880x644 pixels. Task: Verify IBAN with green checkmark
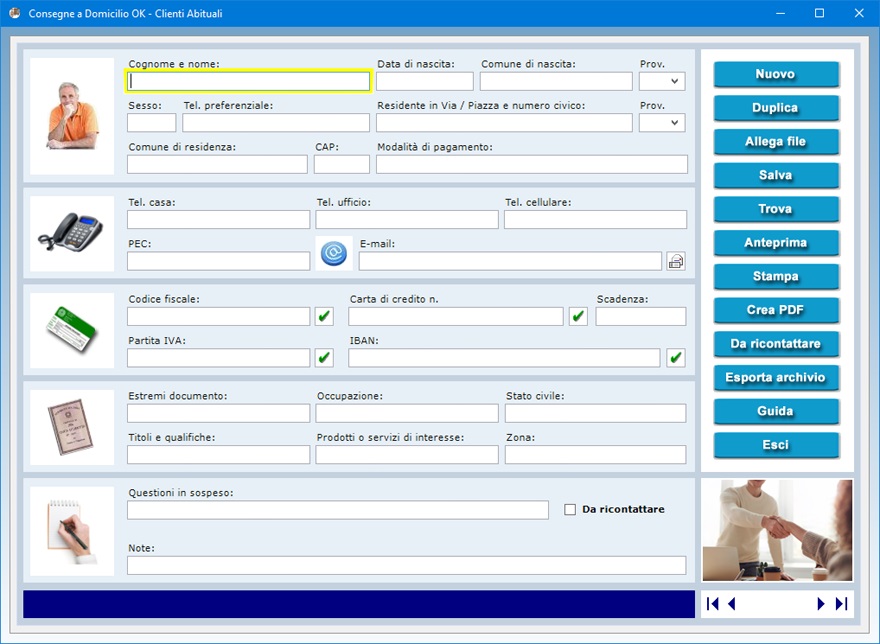tap(676, 358)
